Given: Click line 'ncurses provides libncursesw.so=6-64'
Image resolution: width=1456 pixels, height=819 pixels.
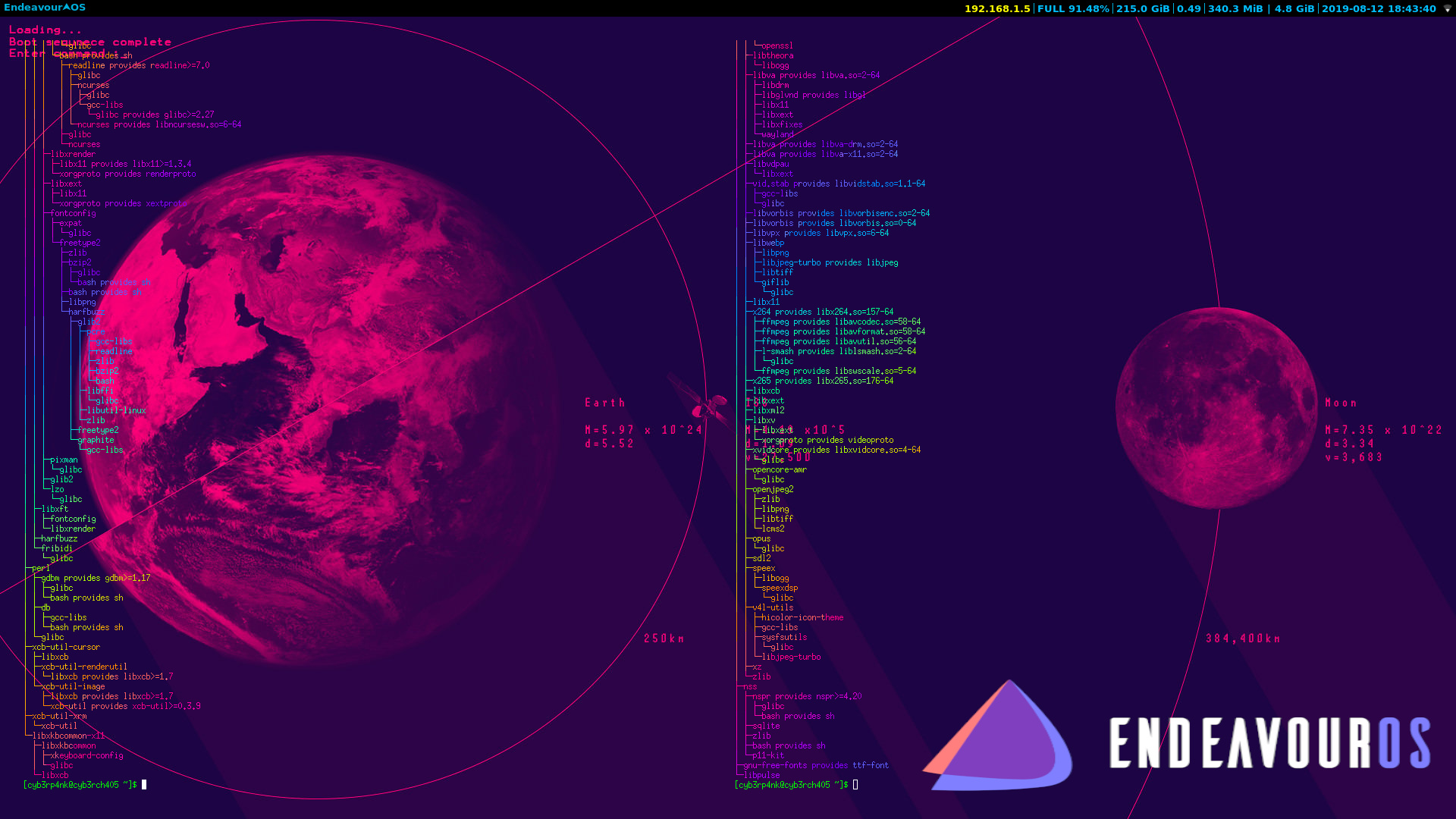Looking at the screenshot, I should click(x=159, y=124).
